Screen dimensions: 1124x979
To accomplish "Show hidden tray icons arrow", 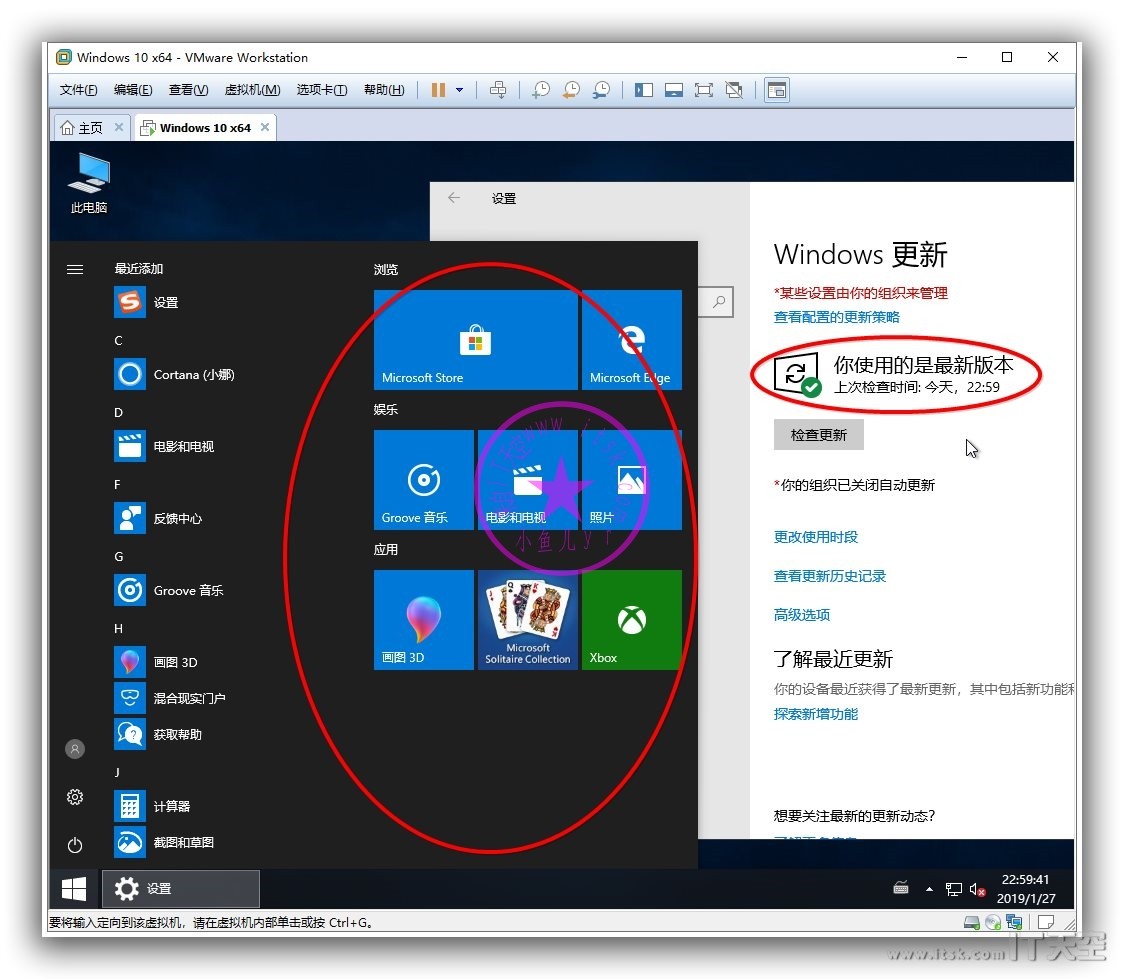I will (929, 889).
